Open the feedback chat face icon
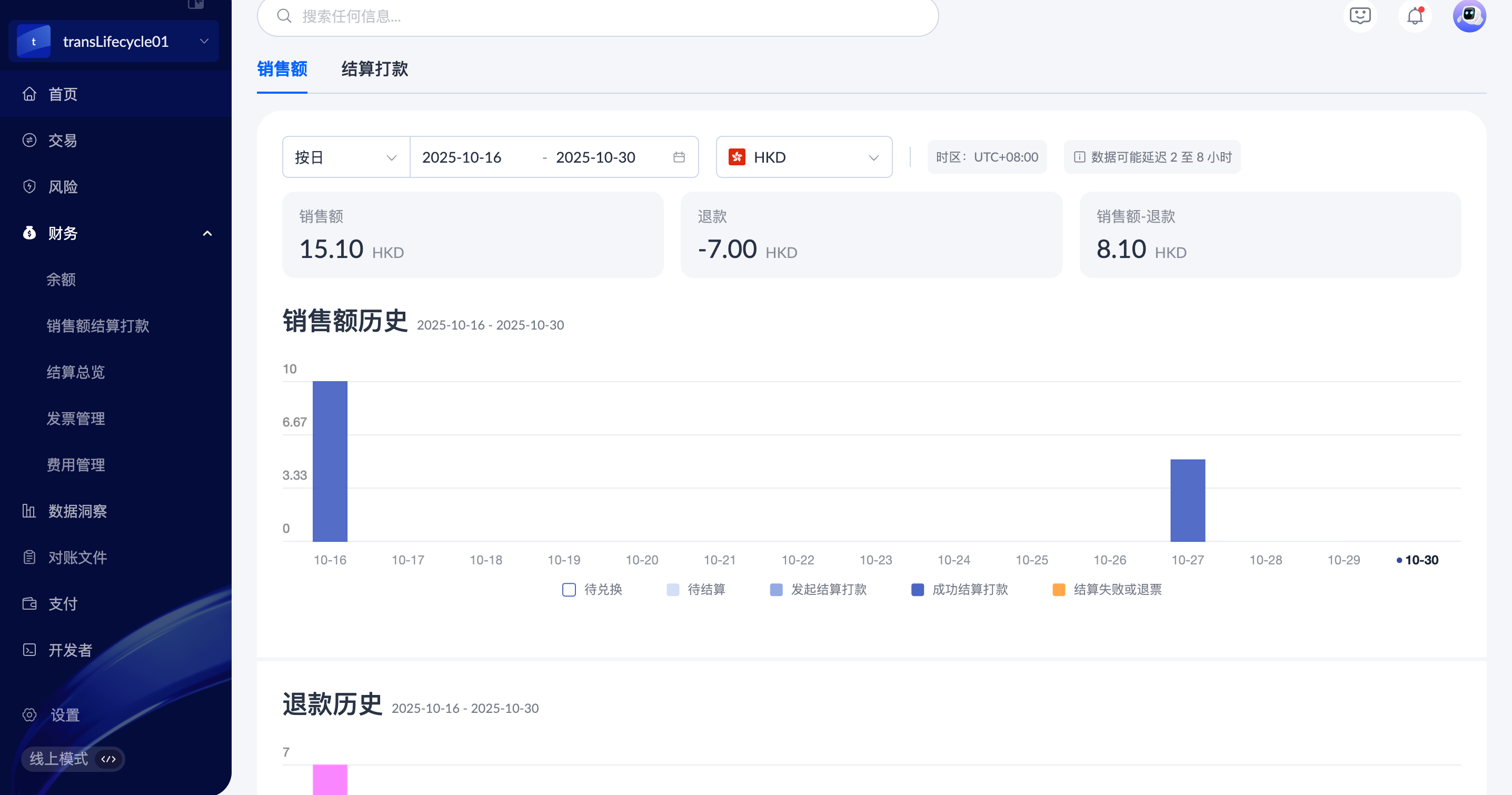This screenshot has height=795, width=1512. 1359,16
